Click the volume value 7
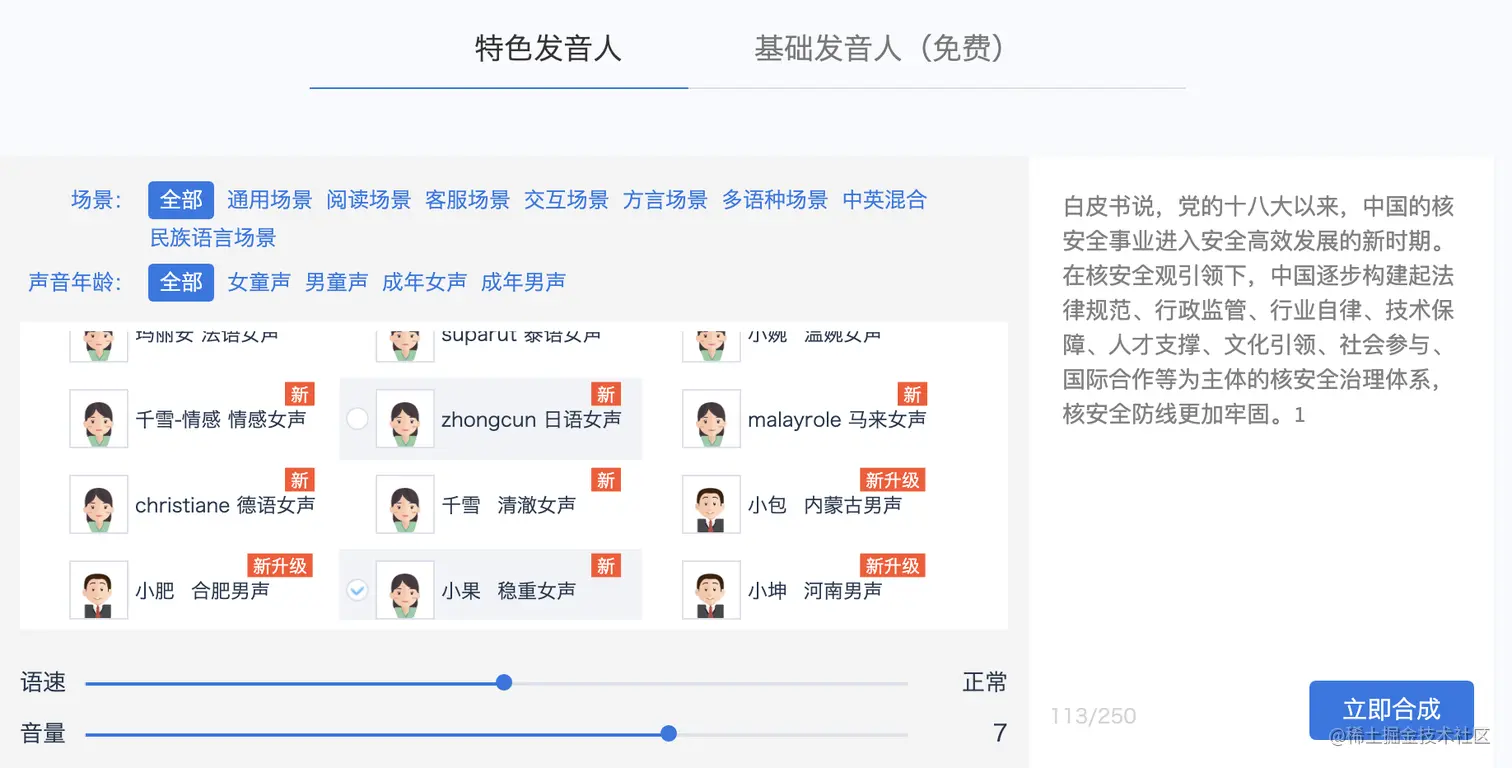This screenshot has width=1512, height=768. point(999,733)
